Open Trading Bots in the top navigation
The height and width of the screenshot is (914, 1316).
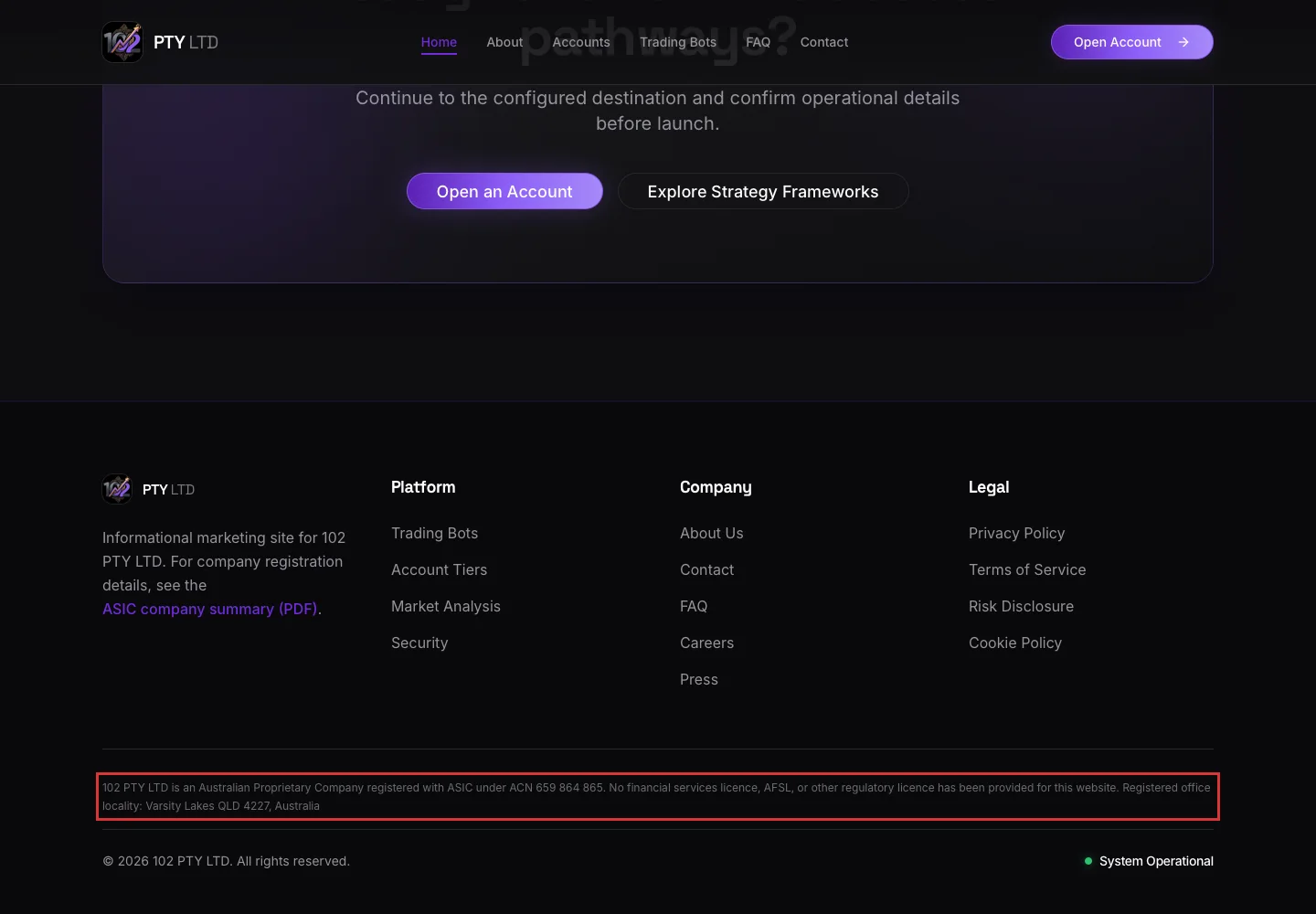tap(678, 42)
